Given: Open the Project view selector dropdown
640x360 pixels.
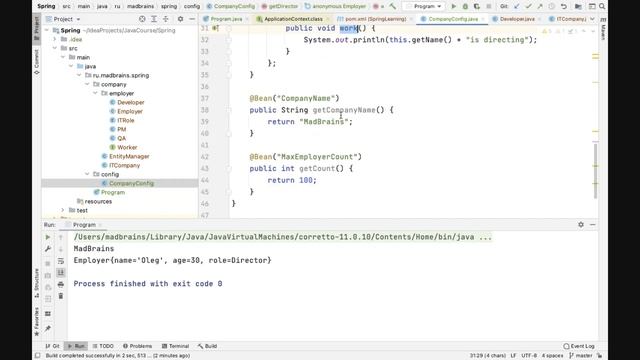Looking at the screenshot, I should click(63, 19).
